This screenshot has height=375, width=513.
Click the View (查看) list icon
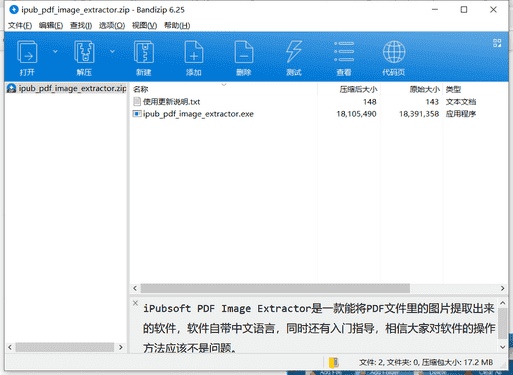point(344,52)
